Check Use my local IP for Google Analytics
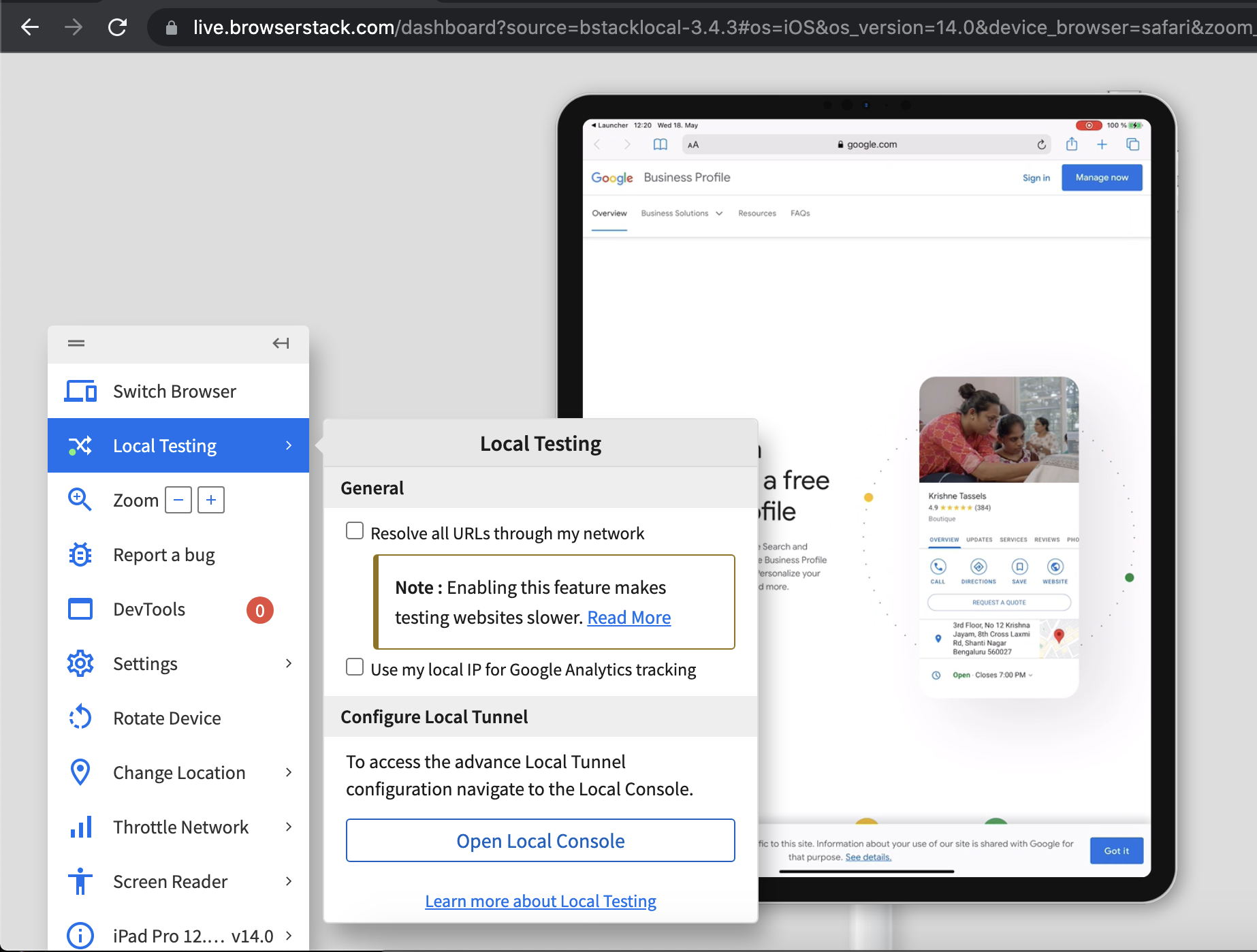The width and height of the screenshot is (1257, 952). click(354, 667)
